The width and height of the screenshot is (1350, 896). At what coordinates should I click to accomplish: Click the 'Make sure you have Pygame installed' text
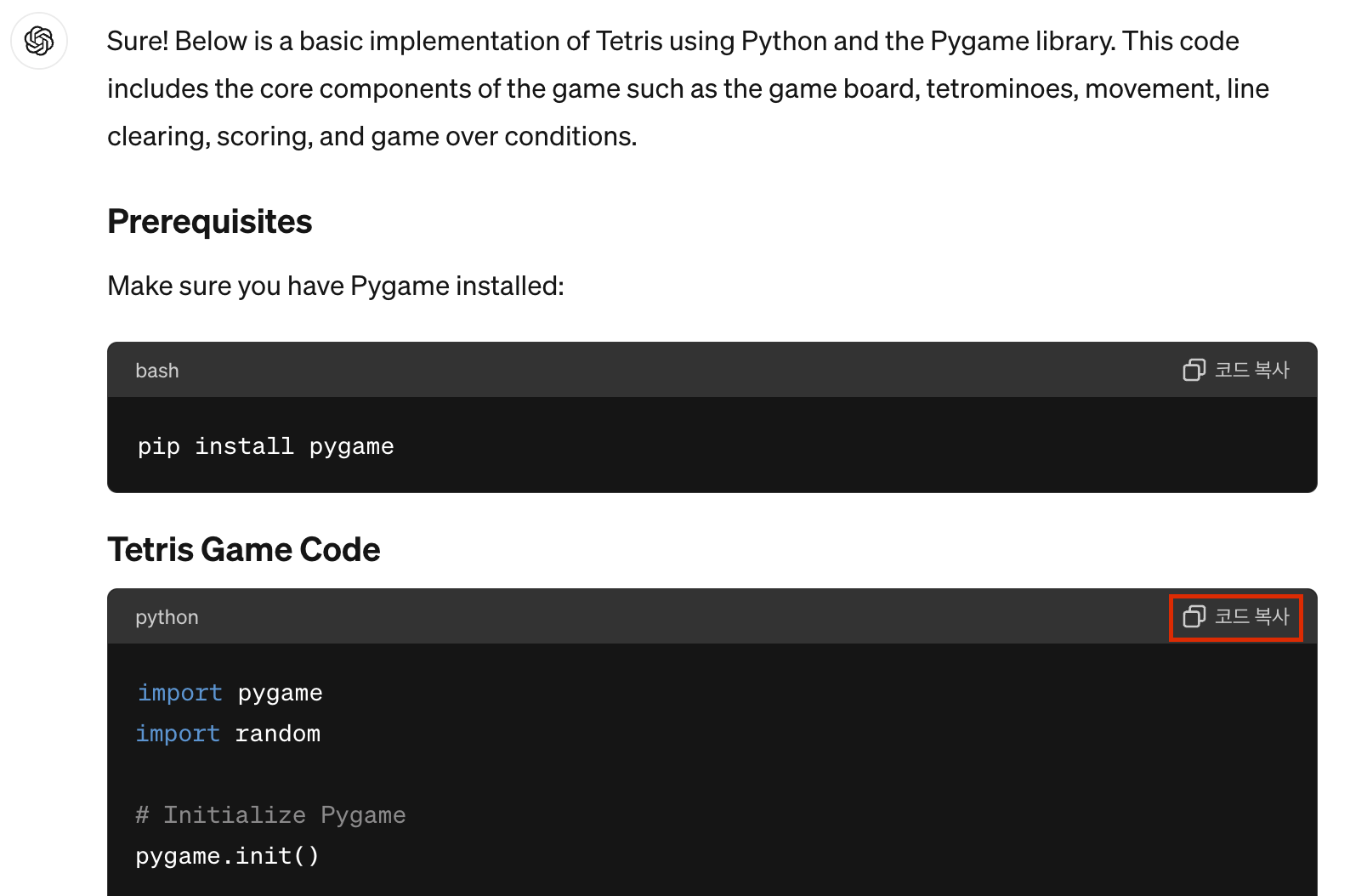335,286
